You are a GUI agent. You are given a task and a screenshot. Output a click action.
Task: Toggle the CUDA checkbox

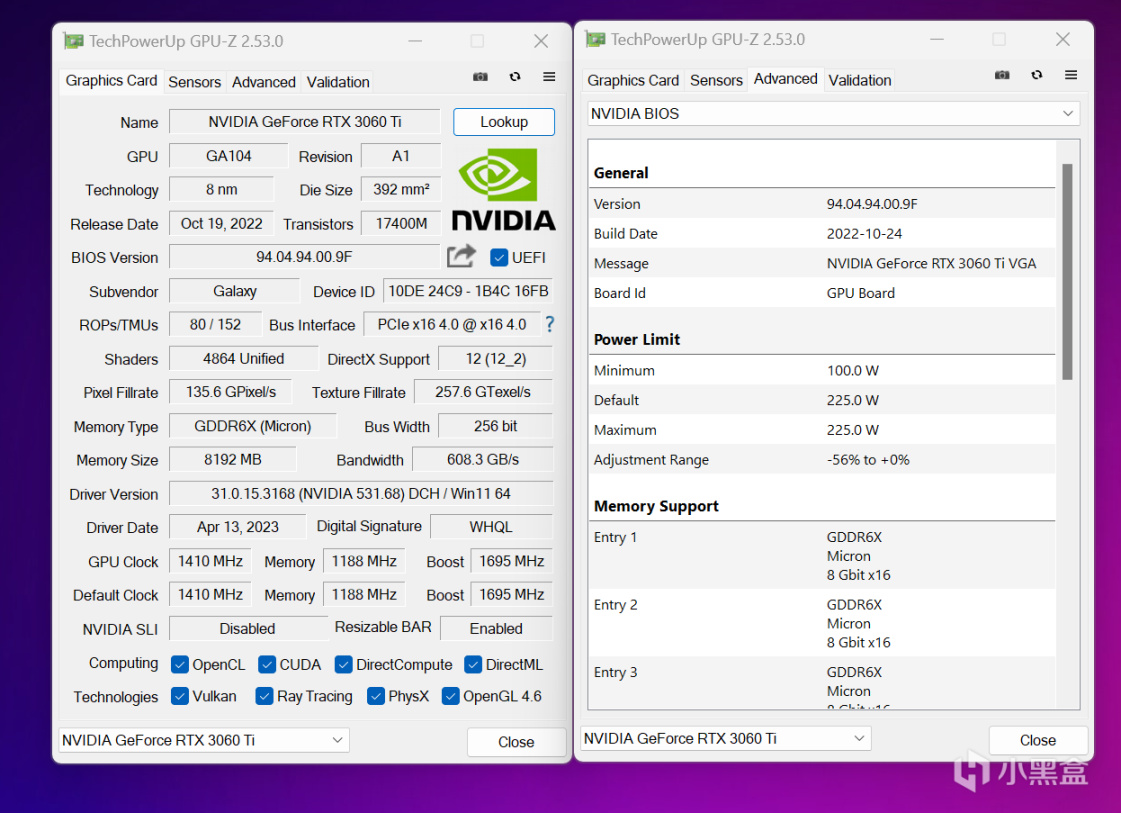(267, 665)
